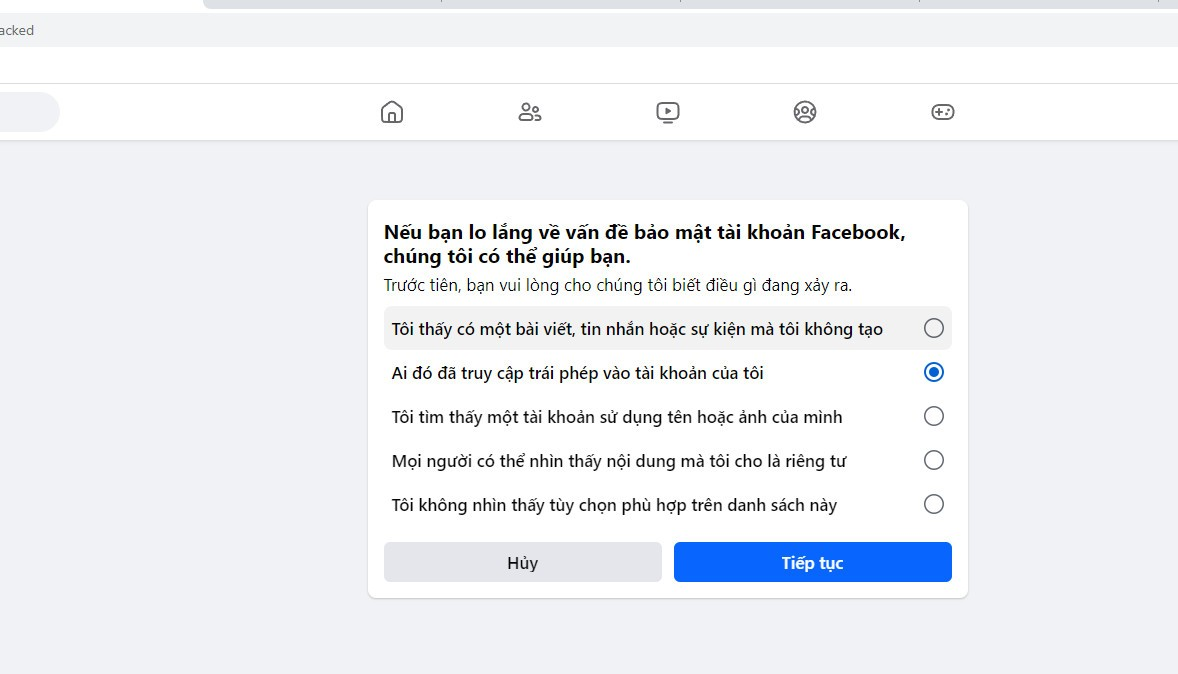Click the row about an account using your name
This screenshot has width=1178, height=674.
click(x=617, y=415)
